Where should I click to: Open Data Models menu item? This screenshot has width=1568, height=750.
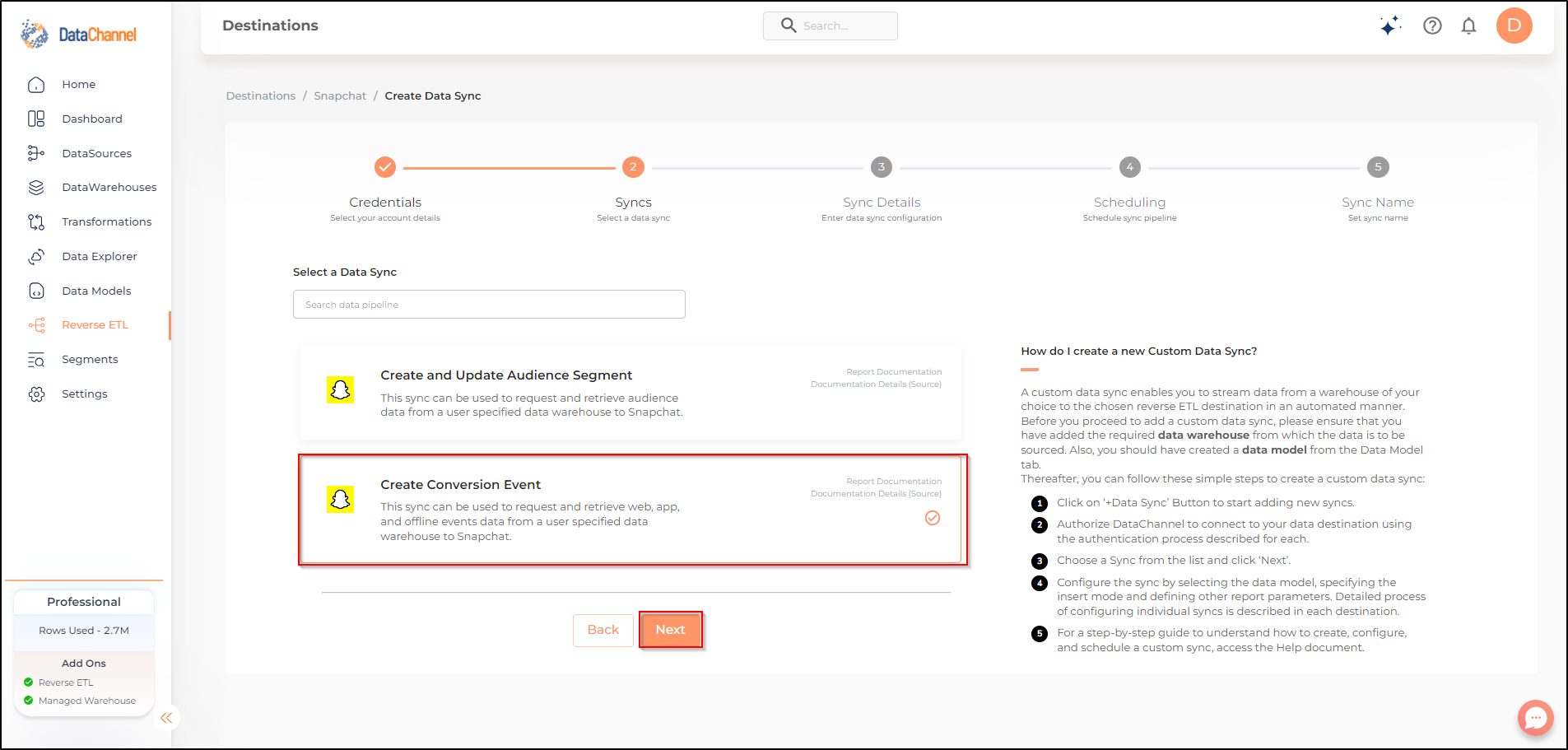click(96, 291)
